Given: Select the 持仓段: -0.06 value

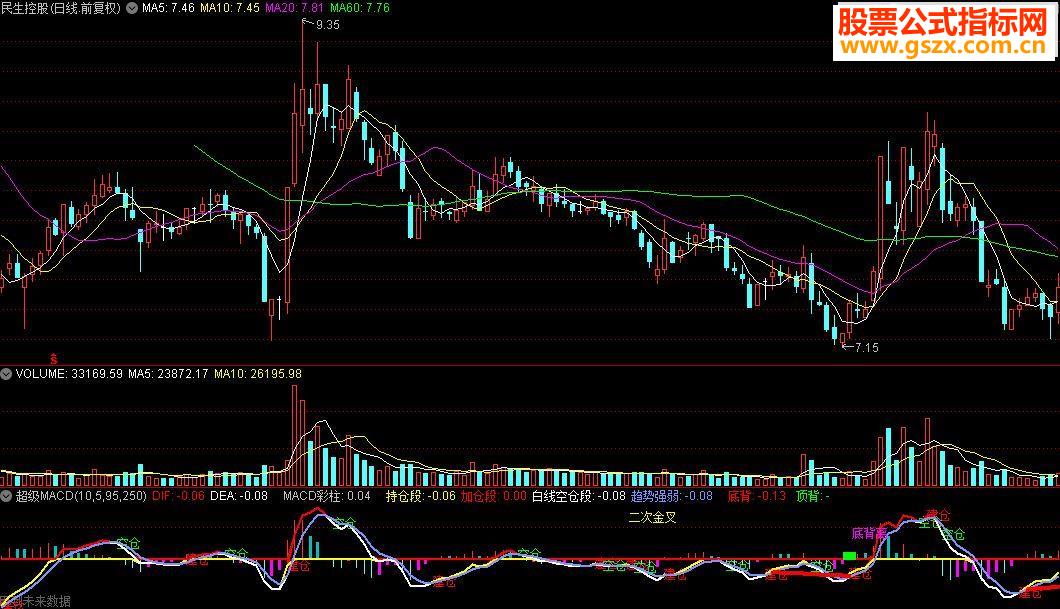Looking at the screenshot, I should point(420,496).
